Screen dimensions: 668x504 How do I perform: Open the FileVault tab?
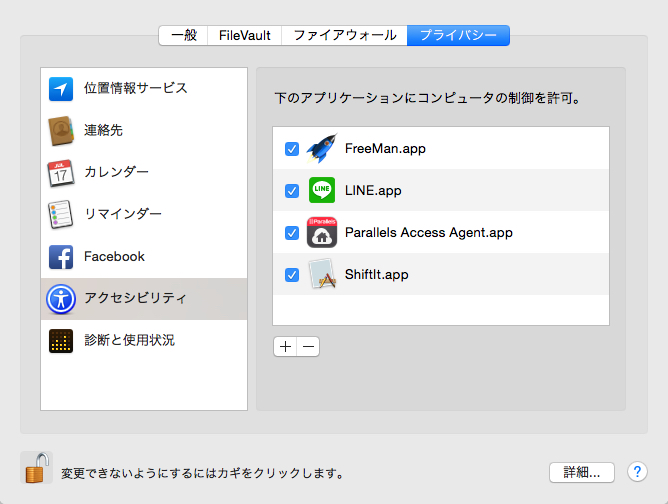pyautogui.click(x=245, y=35)
